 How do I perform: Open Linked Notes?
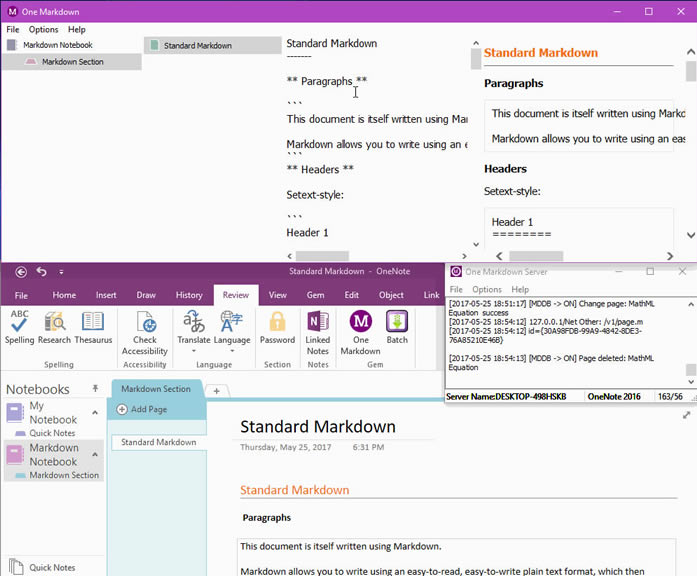point(318,323)
